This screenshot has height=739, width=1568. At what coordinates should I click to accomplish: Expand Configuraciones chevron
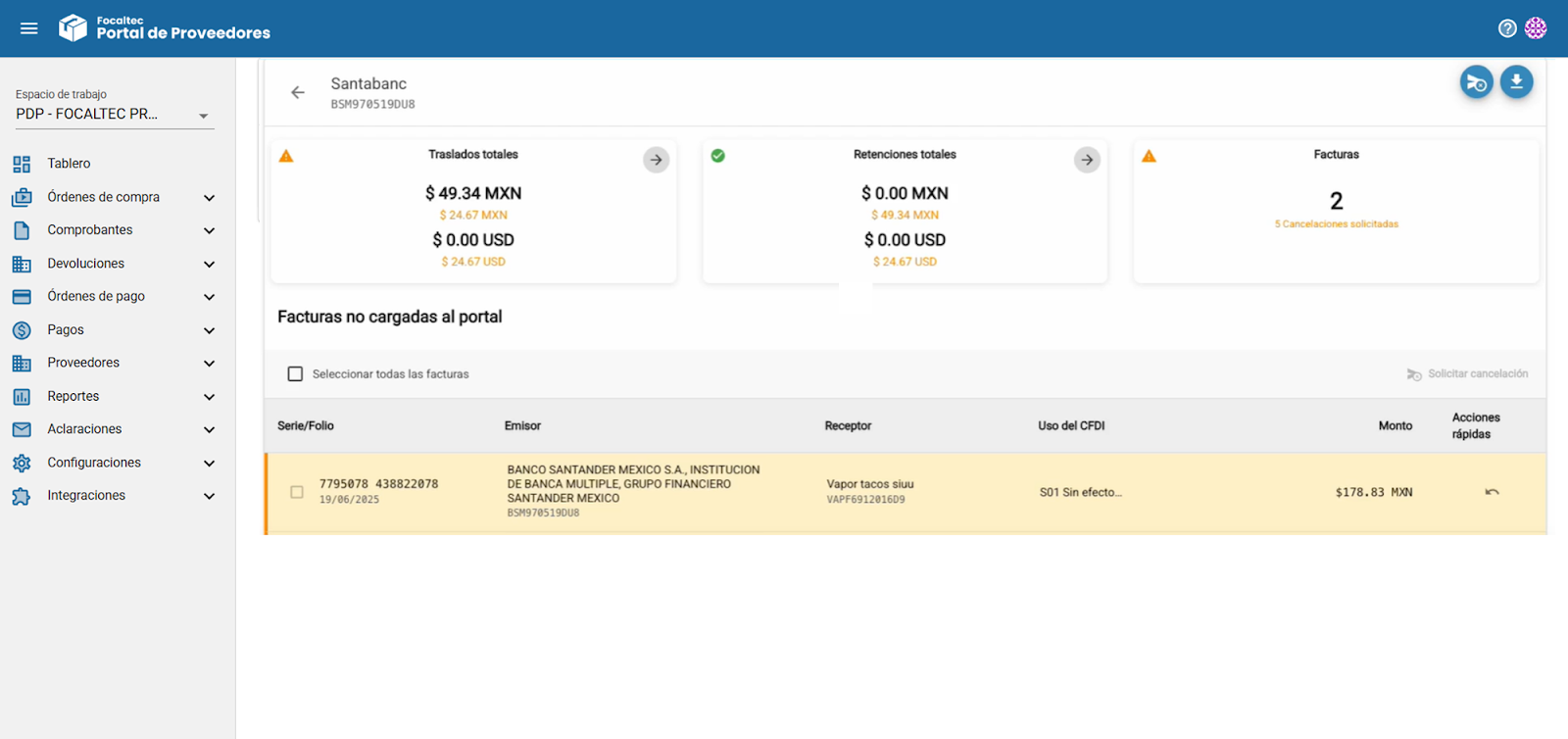pos(209,464)
